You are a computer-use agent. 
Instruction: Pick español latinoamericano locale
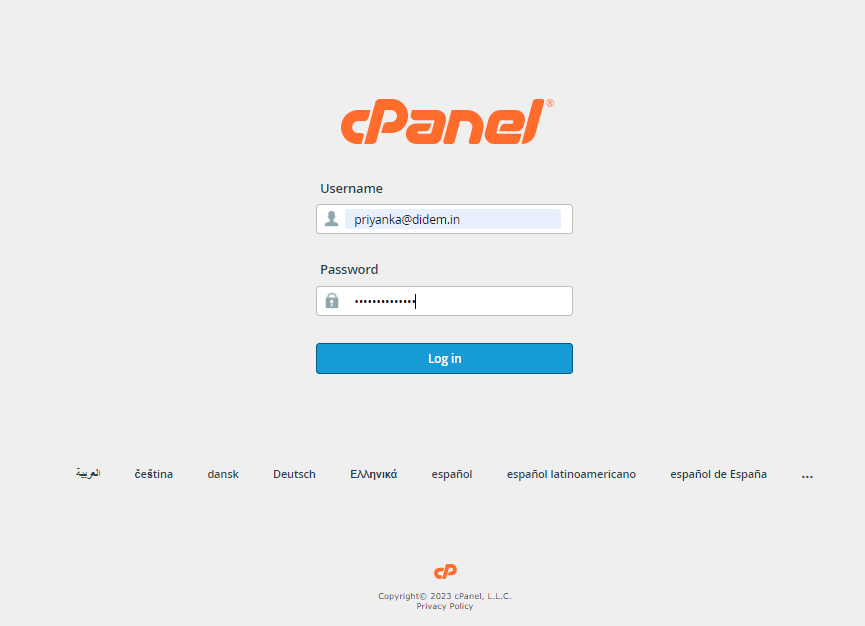(571, 474)
